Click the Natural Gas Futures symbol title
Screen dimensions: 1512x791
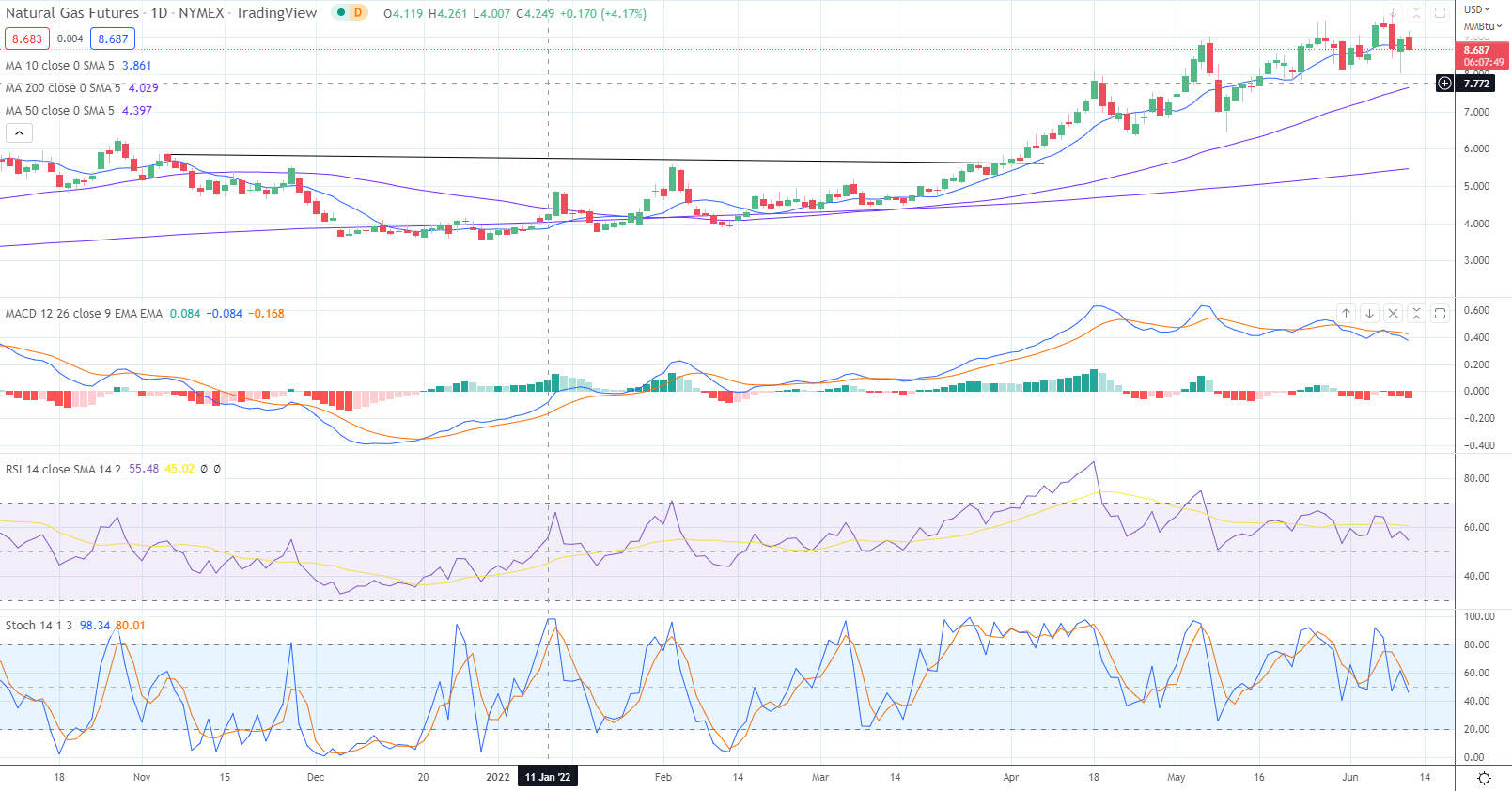[x=72, y=13]
